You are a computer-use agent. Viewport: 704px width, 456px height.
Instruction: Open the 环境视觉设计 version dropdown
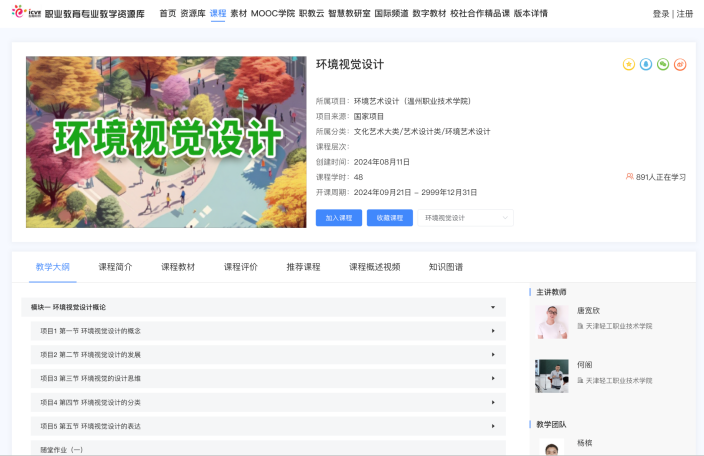[x=465, y=217]
